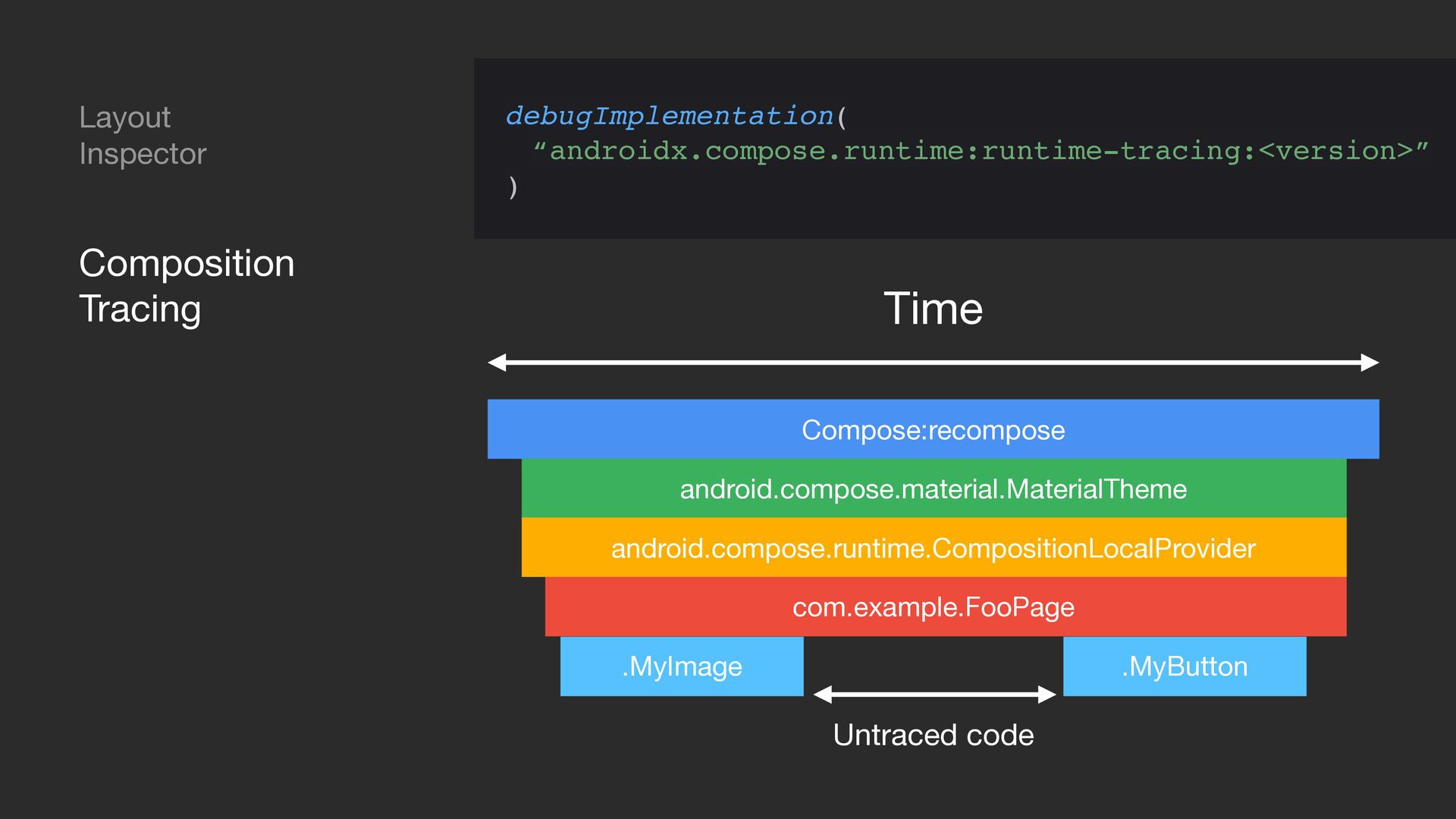Click the Untraced code label
This screenshot has width=1456, height=819.
pos(933,735)
